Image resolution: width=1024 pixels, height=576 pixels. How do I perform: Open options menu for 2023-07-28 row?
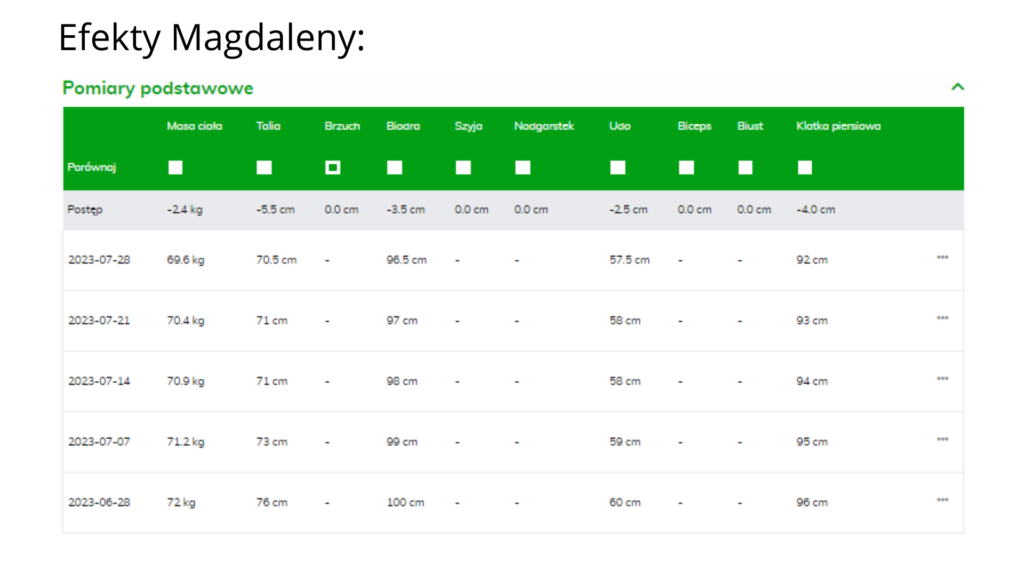942,258
